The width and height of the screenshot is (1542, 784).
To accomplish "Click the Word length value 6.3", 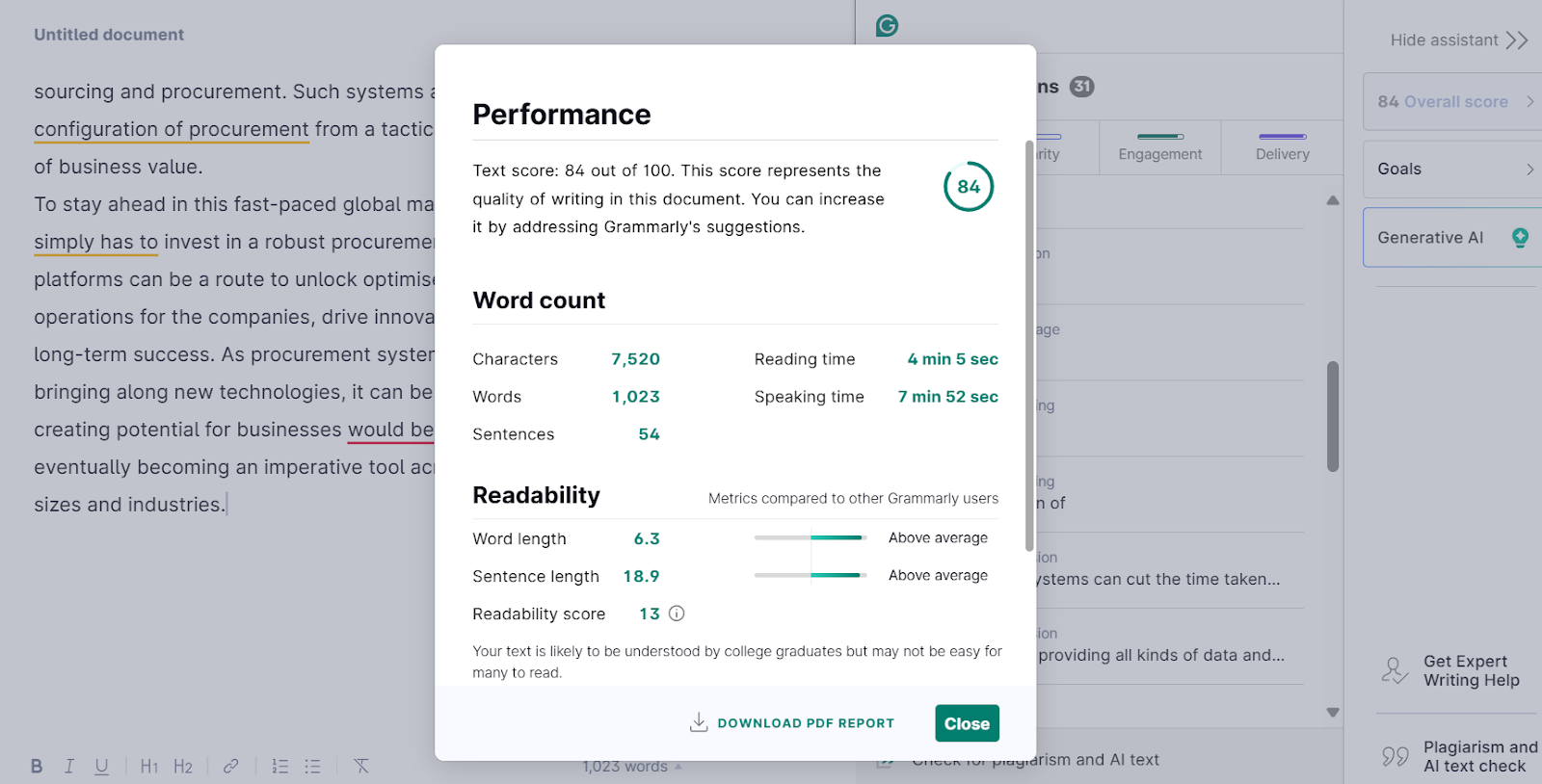I will click(647, 538).
